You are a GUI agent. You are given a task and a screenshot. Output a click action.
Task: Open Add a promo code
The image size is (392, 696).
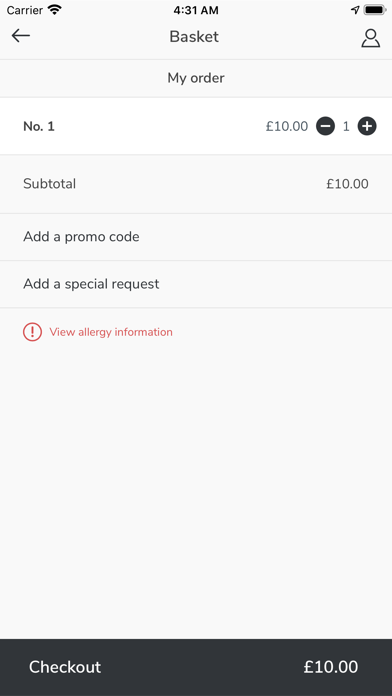pyautogui.click(x=196, y=237)
